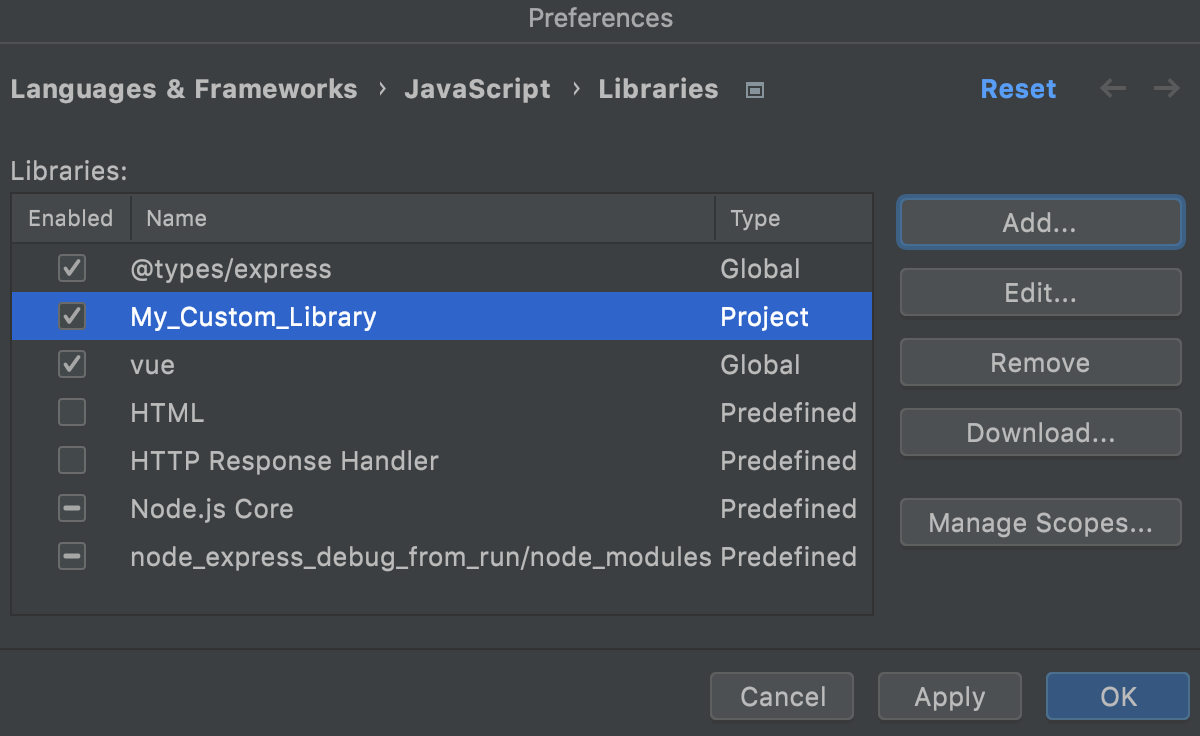
Task: Enable the HTTP Response Handler library
Action: point(71,460)
